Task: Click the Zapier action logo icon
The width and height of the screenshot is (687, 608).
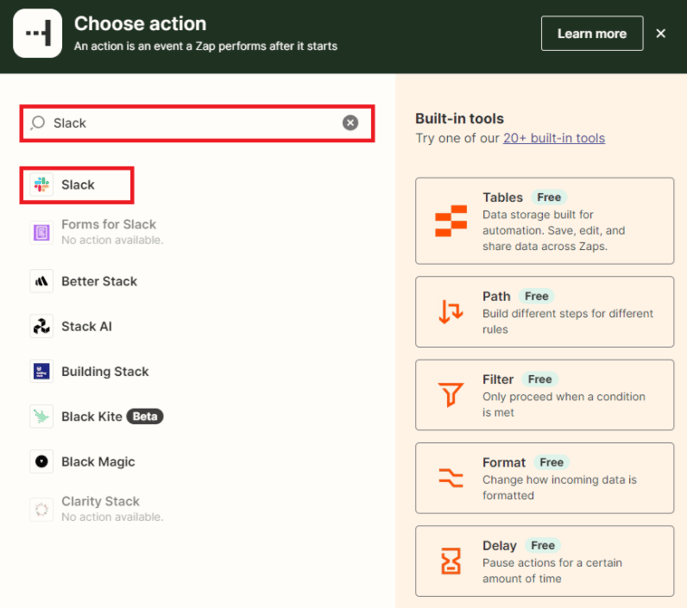Action: point(38,33)
